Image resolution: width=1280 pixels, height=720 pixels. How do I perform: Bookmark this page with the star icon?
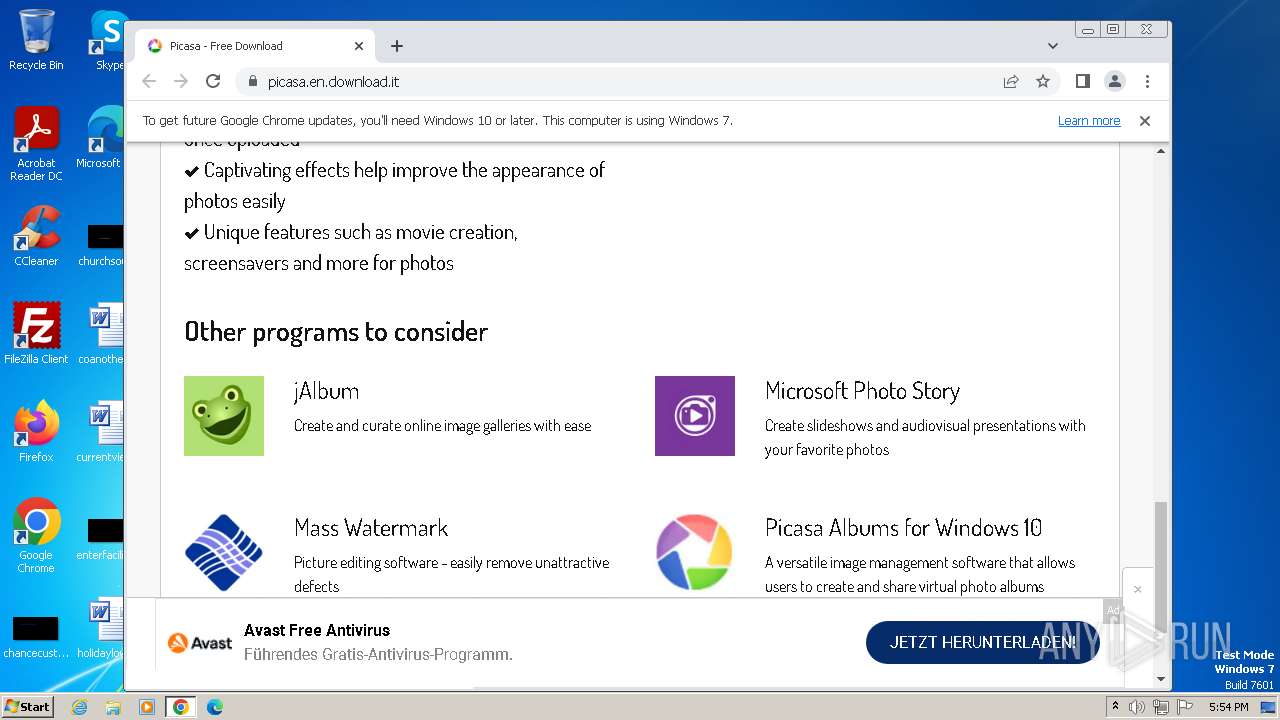coord(1043,81)
